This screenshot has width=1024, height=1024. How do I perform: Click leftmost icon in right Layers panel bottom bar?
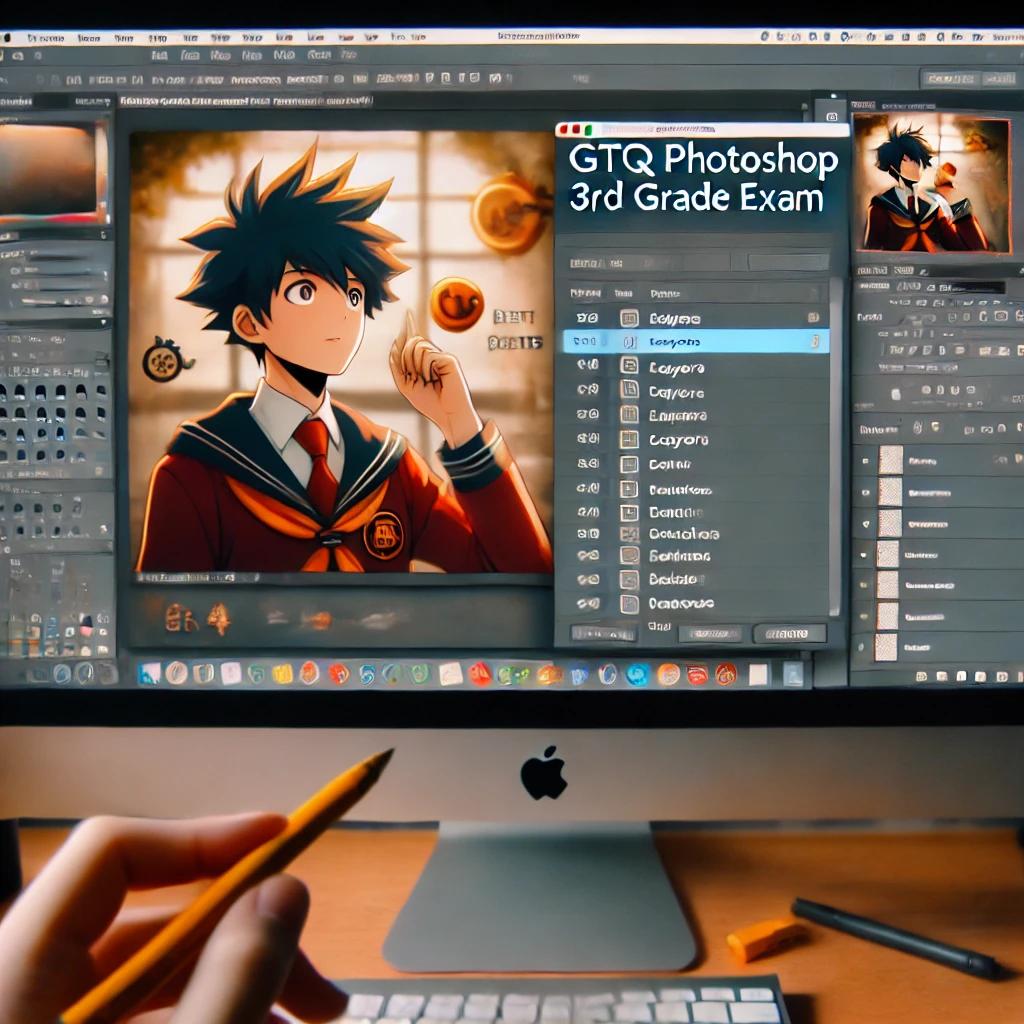tap(921, 677)
